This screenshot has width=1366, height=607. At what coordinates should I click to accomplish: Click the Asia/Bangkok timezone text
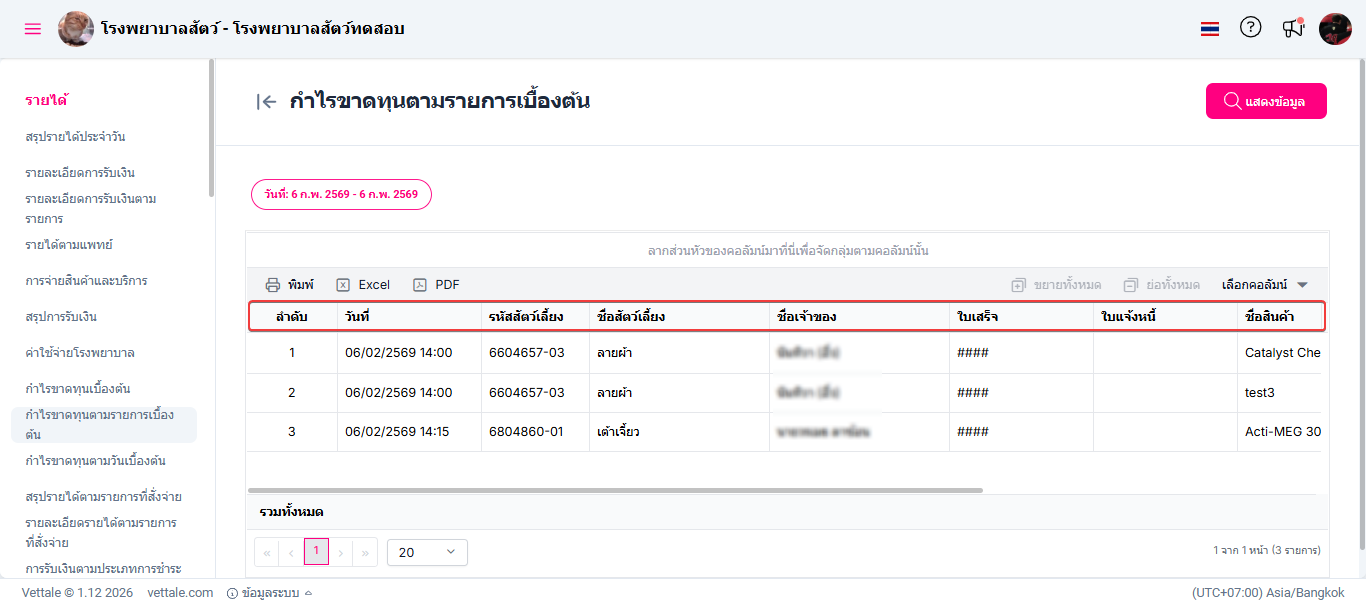tap(1268, 593)
